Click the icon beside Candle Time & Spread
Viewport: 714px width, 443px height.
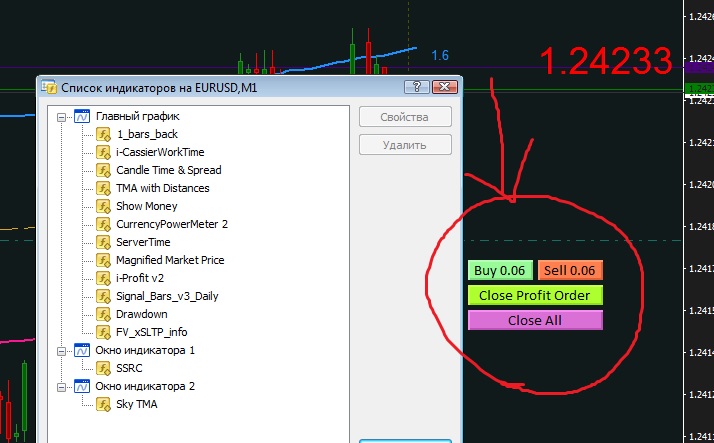point(103,170)
